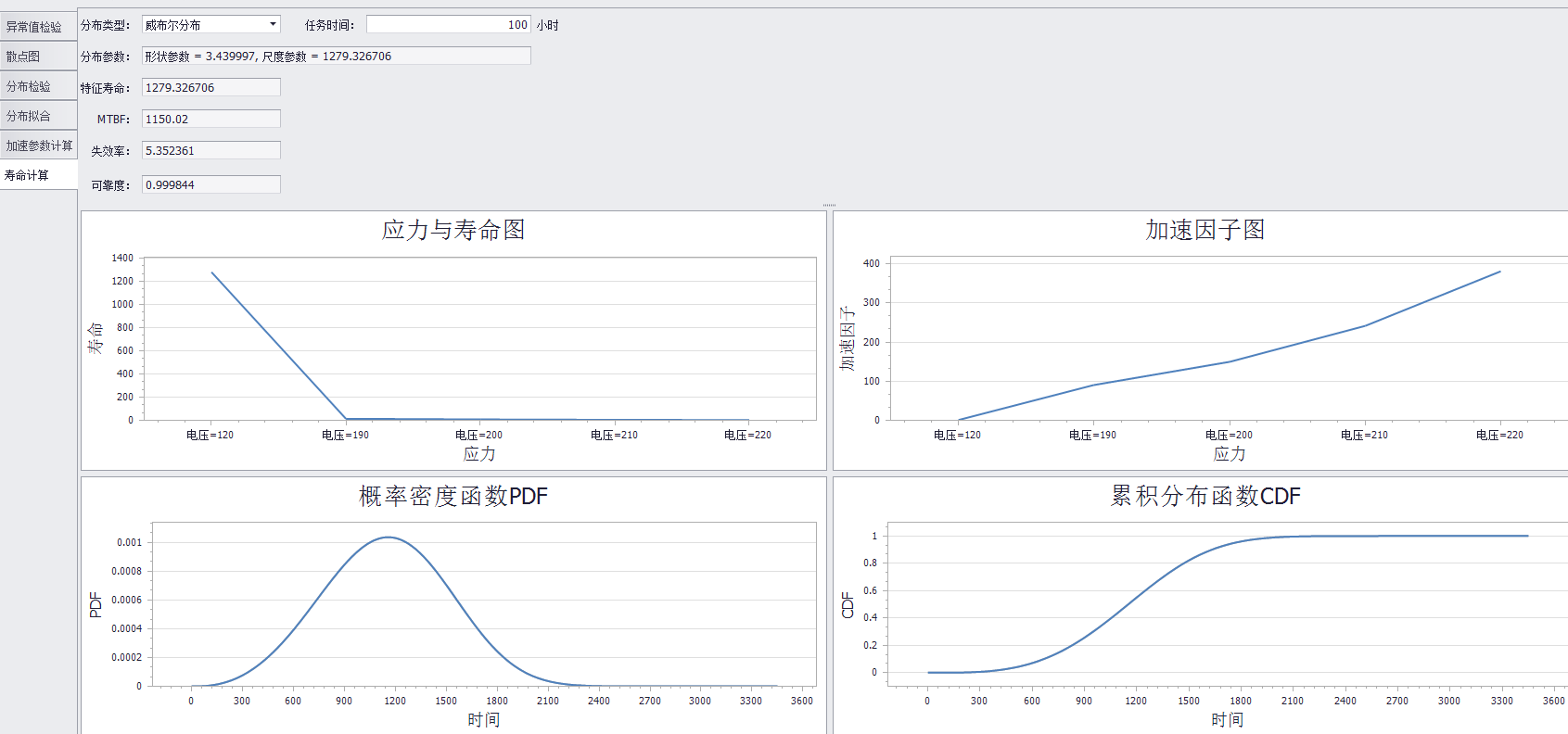Click the 加速因子图 chart title
1568x734 pixels.
[1205, 230]
